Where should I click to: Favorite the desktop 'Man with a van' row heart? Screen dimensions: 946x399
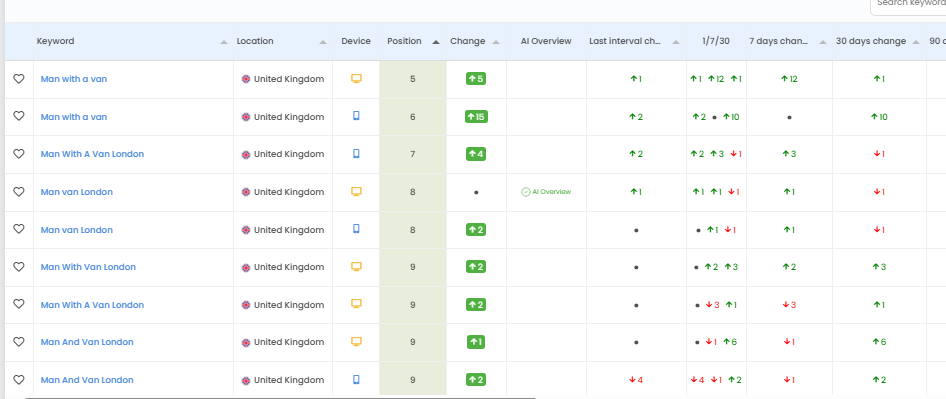click(19, 78)
